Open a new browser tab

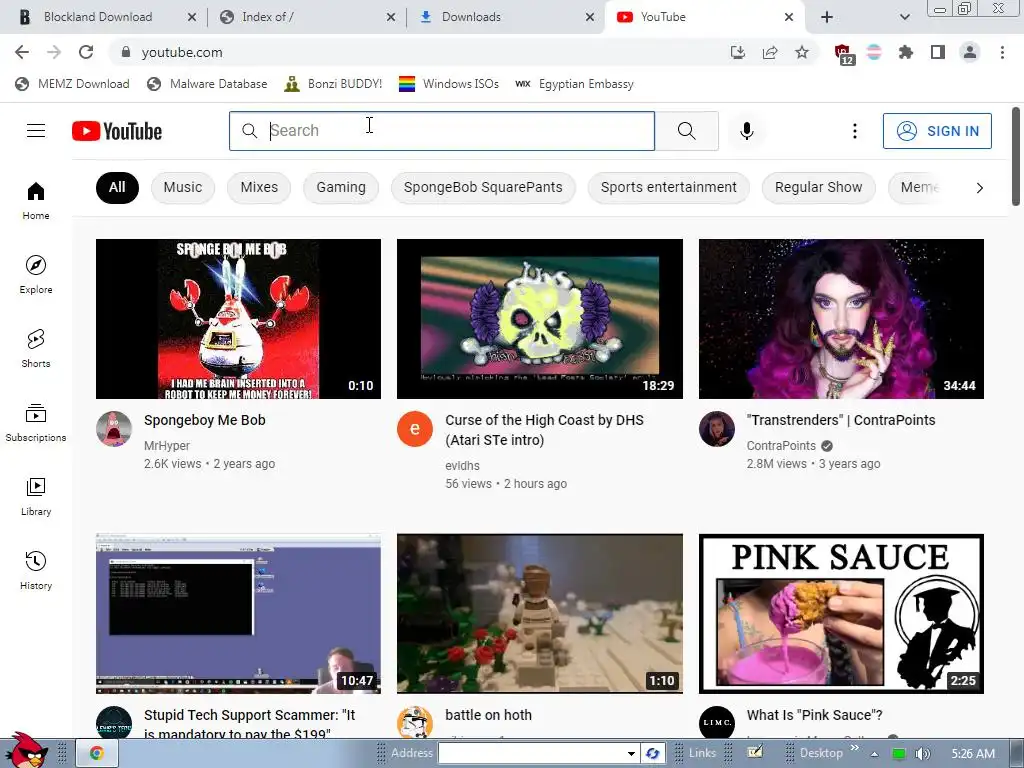(827, 17)
